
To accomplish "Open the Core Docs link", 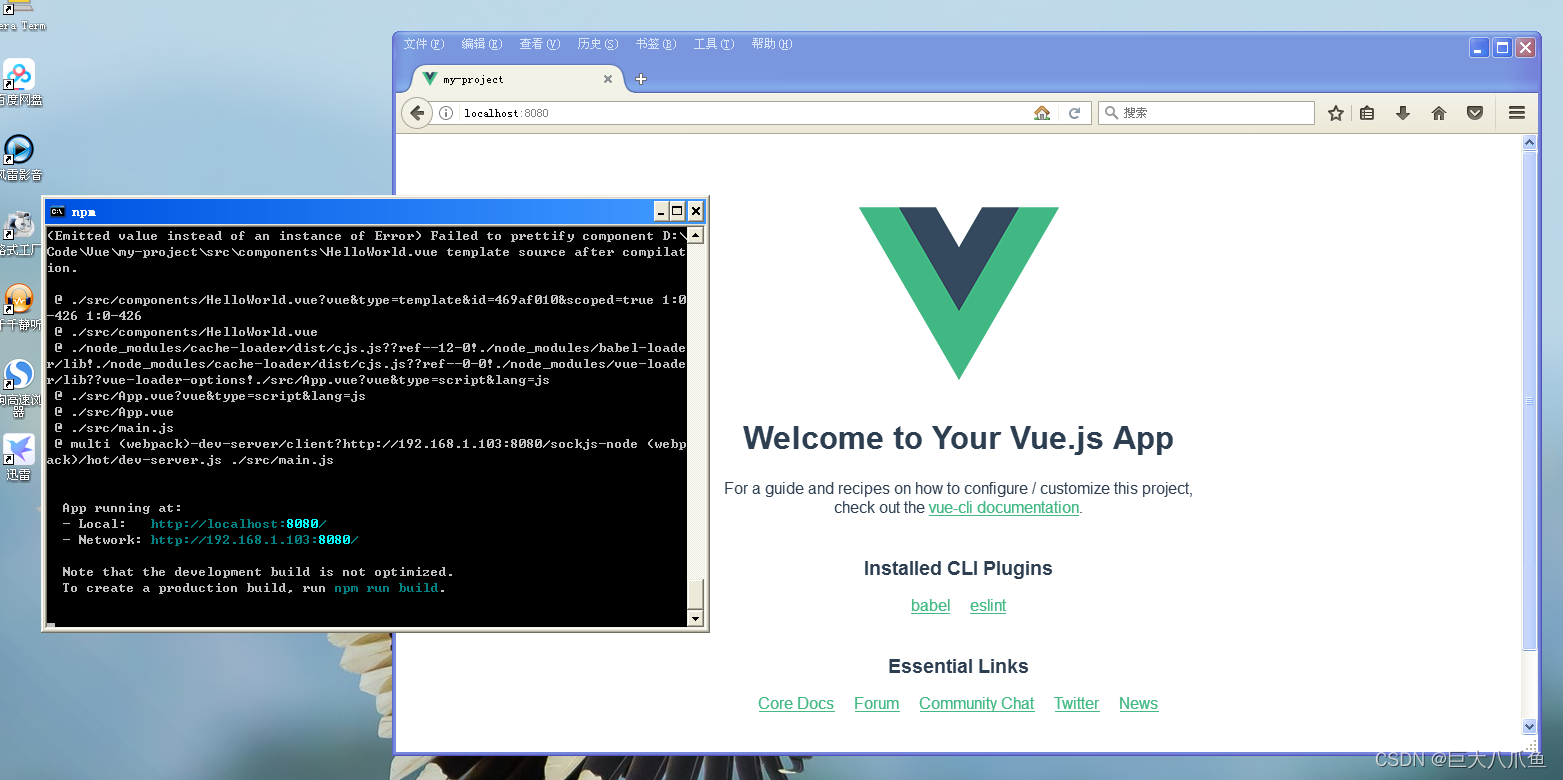I will pos(796,704).
